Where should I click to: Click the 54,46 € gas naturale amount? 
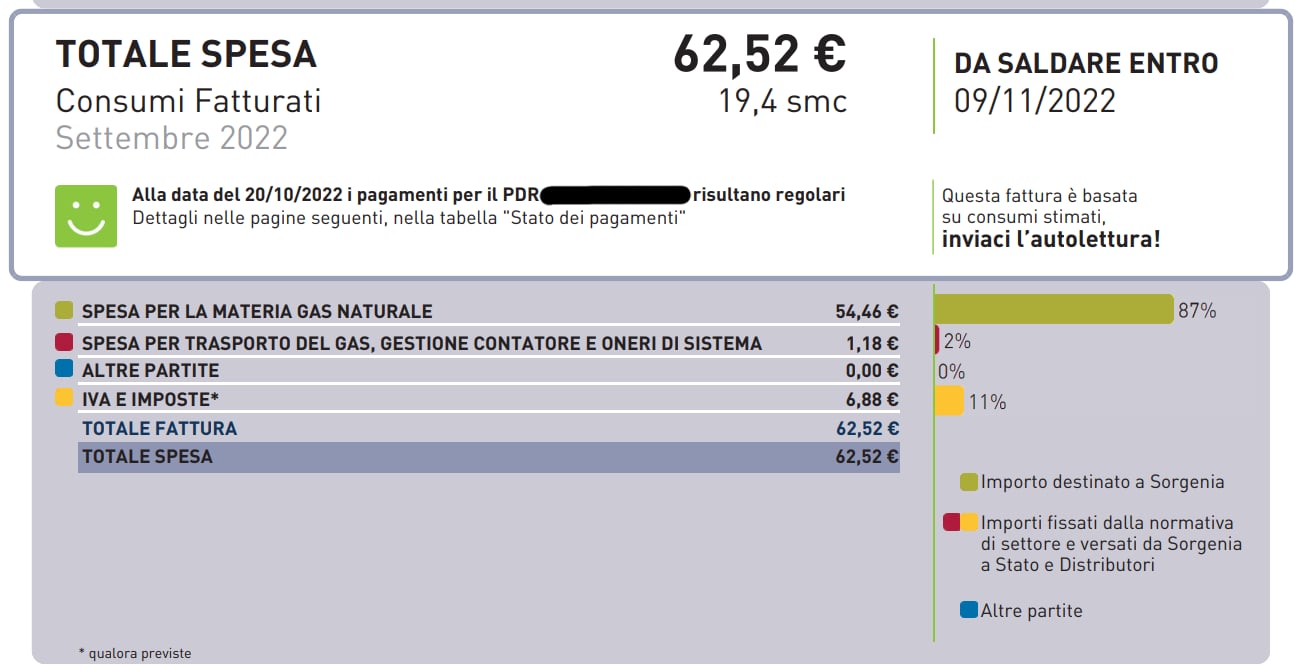(866, 311)
